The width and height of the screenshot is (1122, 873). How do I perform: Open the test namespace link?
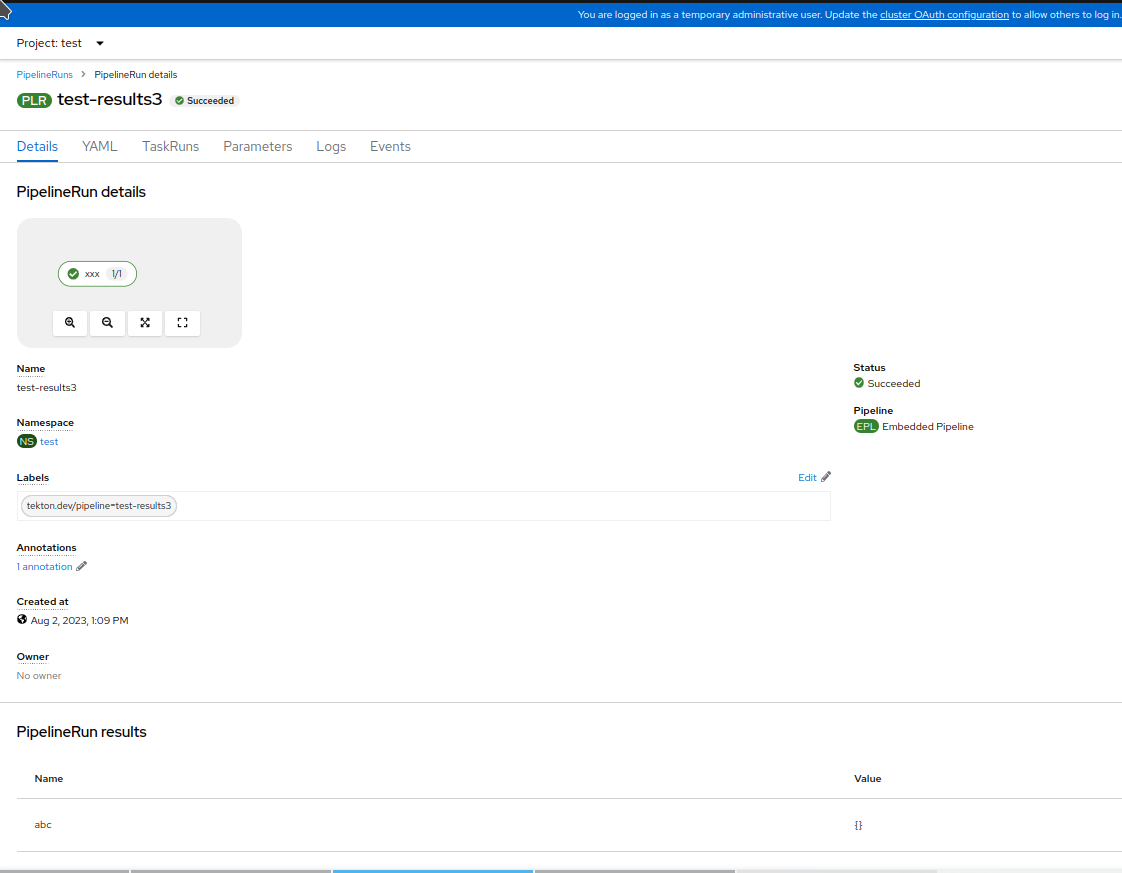(49, 442)
